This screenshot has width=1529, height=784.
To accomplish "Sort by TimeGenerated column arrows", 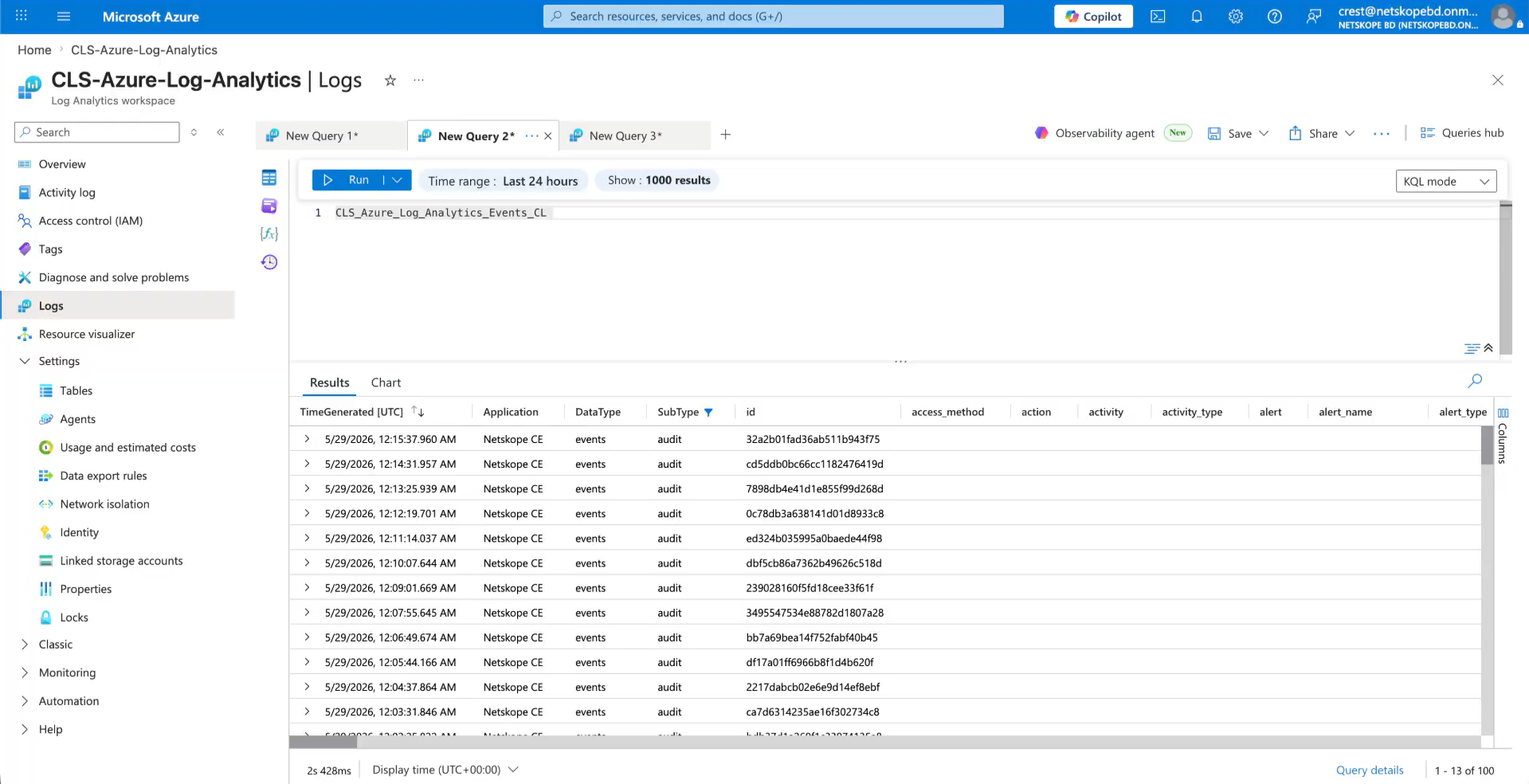I will [418, 412].
